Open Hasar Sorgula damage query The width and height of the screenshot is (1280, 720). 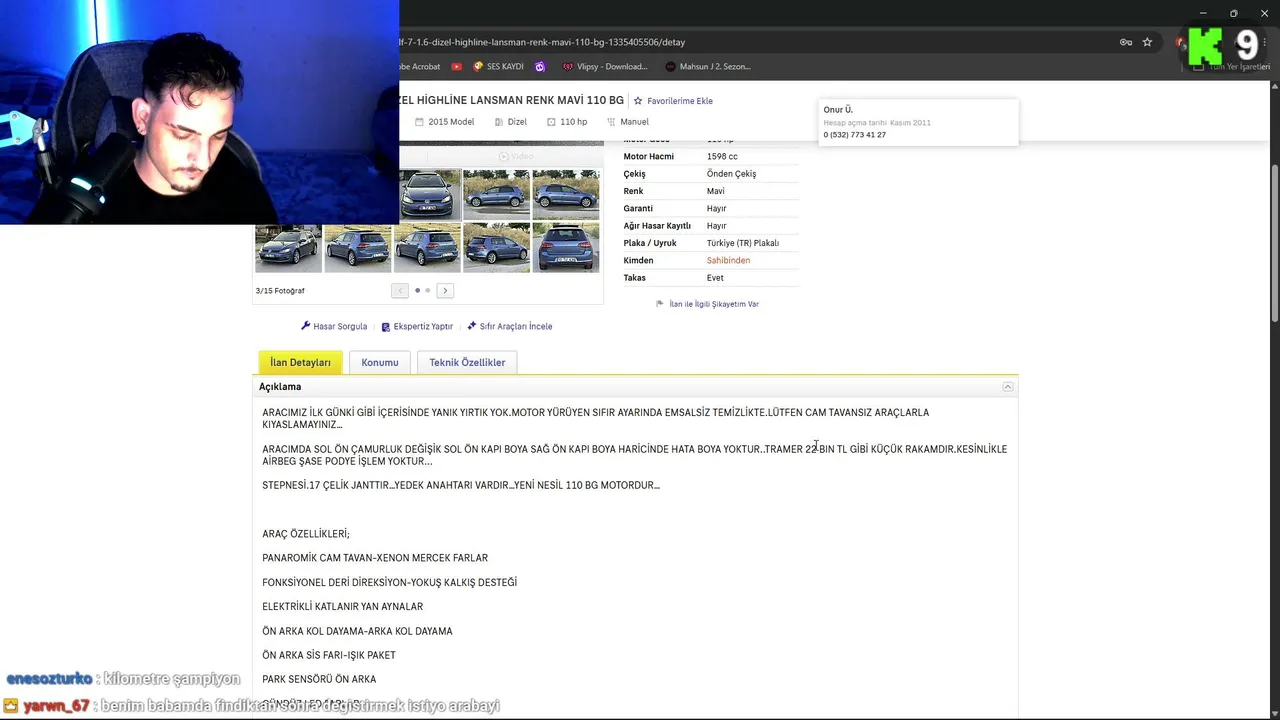pos(334,327)
